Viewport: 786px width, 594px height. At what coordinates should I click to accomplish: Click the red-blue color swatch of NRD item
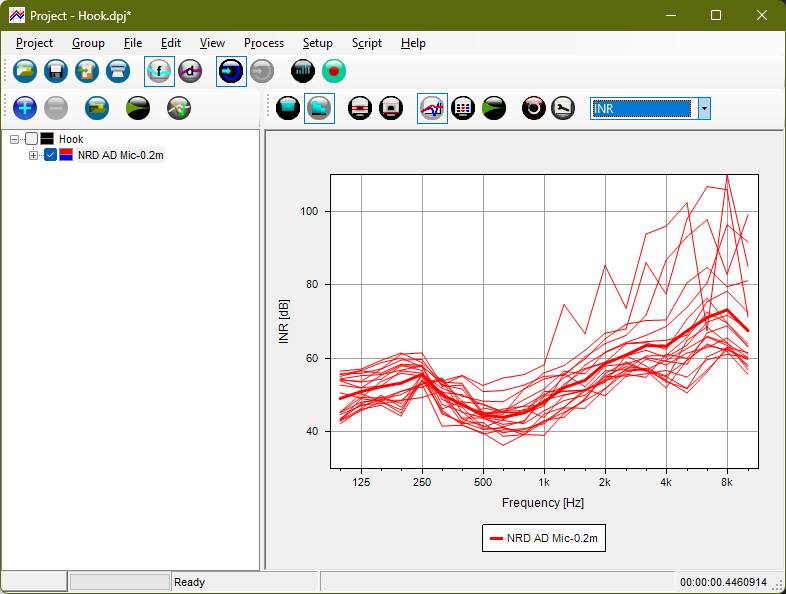click(x=66, y=155)
